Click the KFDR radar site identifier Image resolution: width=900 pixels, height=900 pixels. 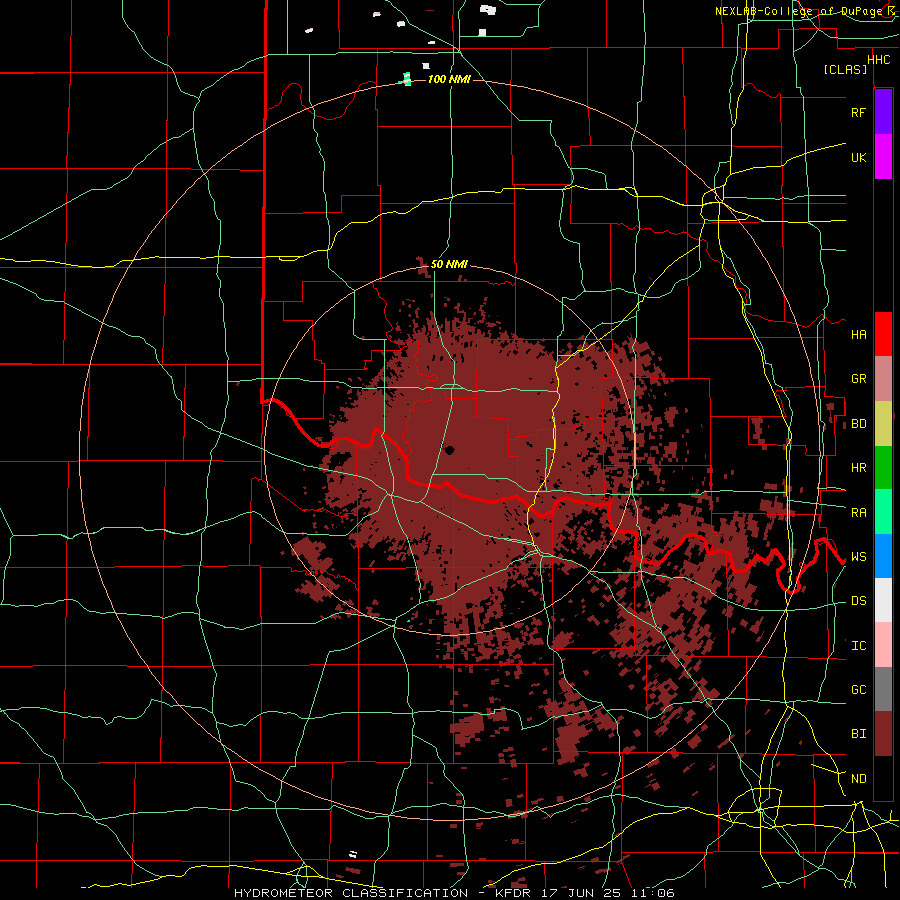(511, 893)
